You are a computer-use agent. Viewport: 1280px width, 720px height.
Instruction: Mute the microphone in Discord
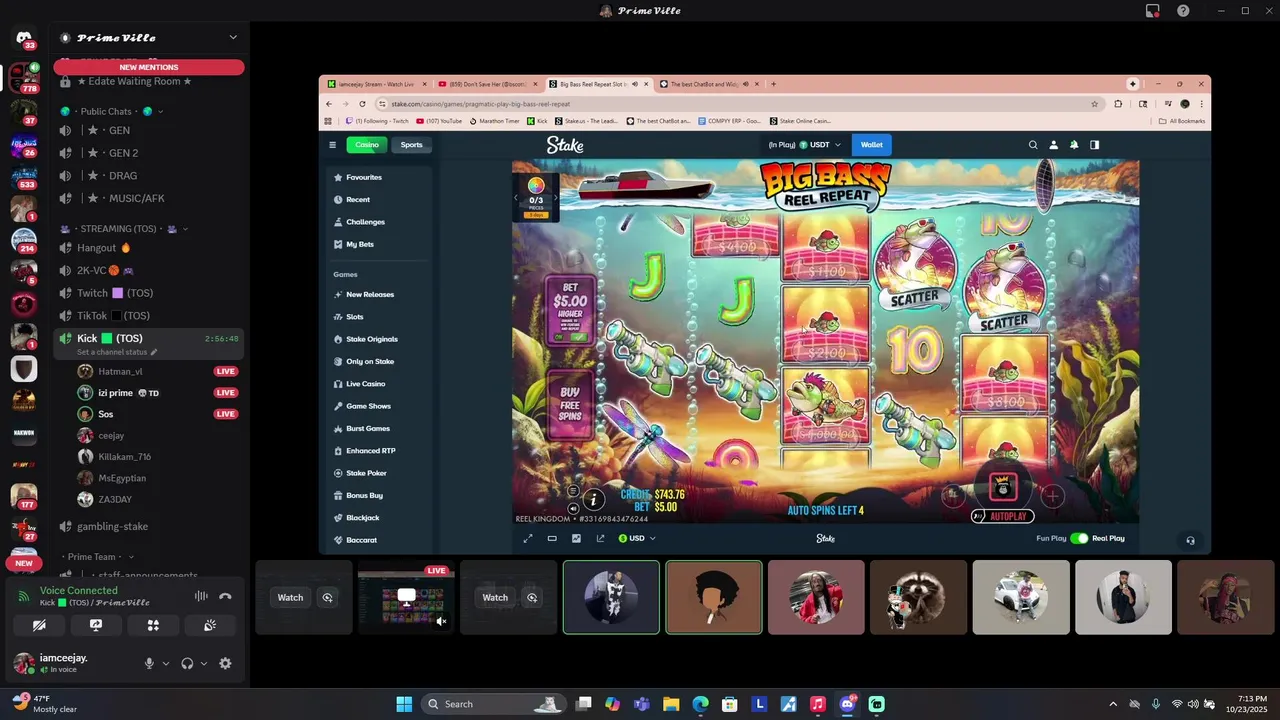(149, 663)
